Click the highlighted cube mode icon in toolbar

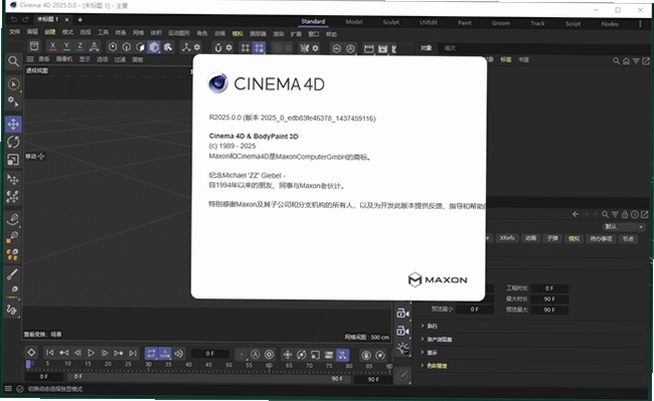click(x=154, y=47)
